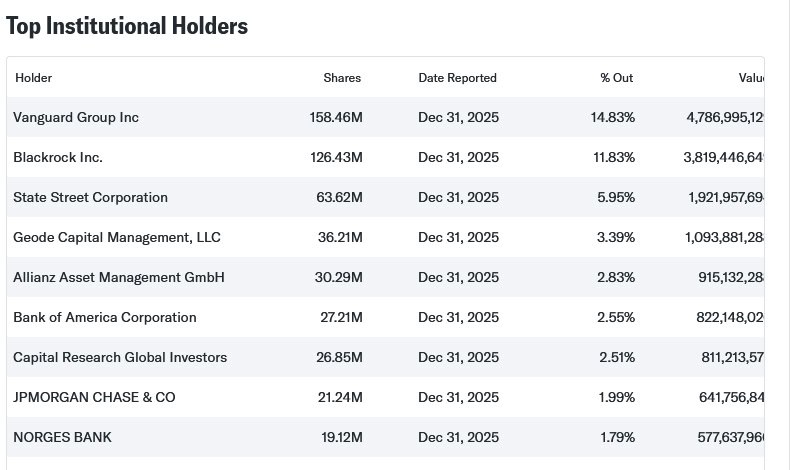This screenshot has width=792, height=470.
Task: Click the Holder column header
Action: tap(33, 78)
